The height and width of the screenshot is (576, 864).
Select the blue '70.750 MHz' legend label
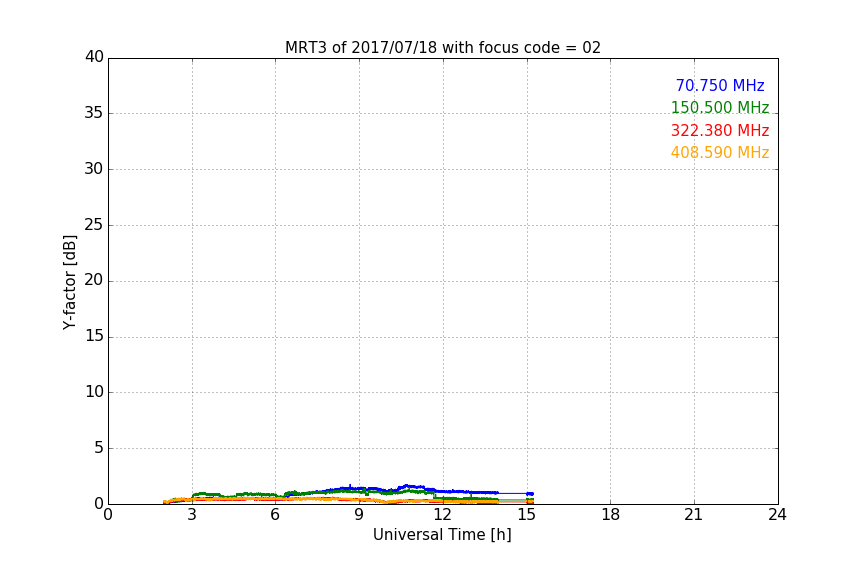click(720, 85)
